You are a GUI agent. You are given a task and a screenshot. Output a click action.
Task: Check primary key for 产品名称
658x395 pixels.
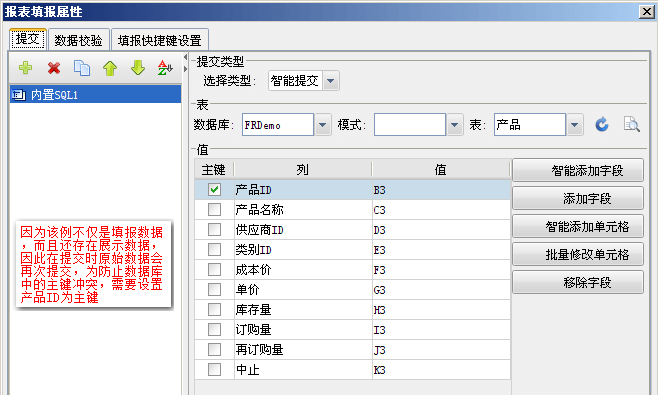pos(214,209)
